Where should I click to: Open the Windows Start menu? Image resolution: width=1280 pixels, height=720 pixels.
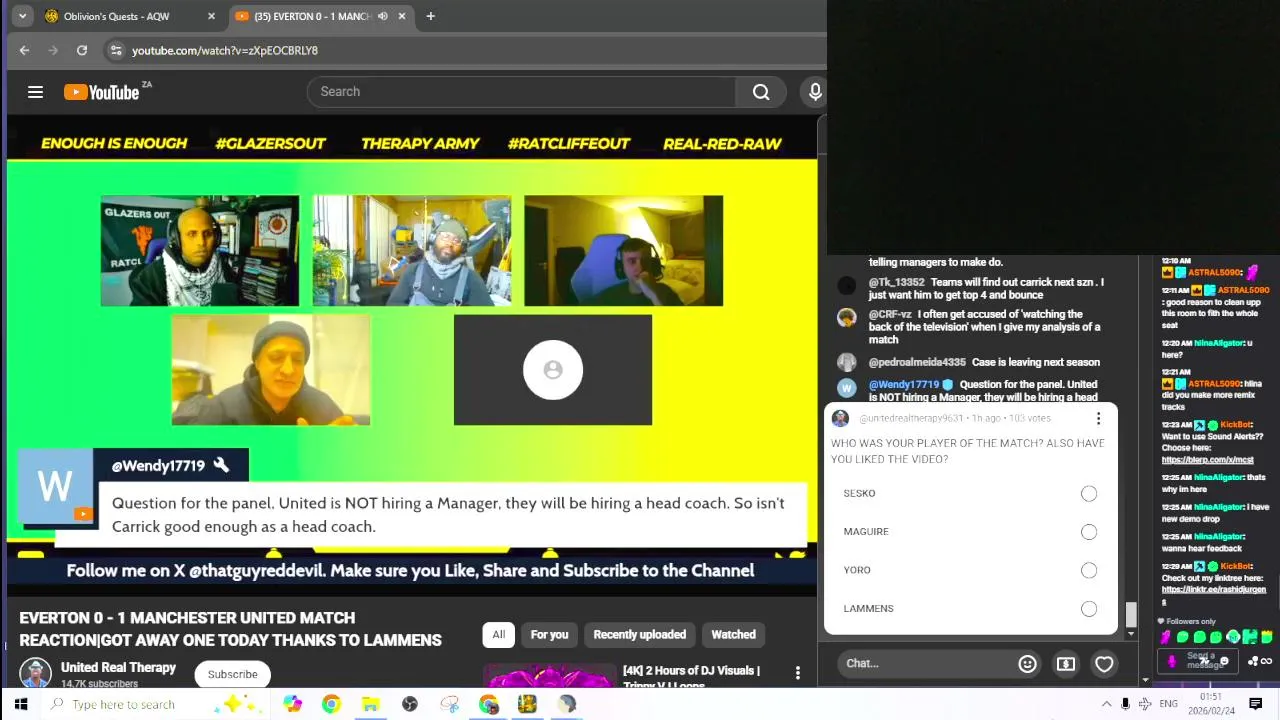(x=20, y=704)
